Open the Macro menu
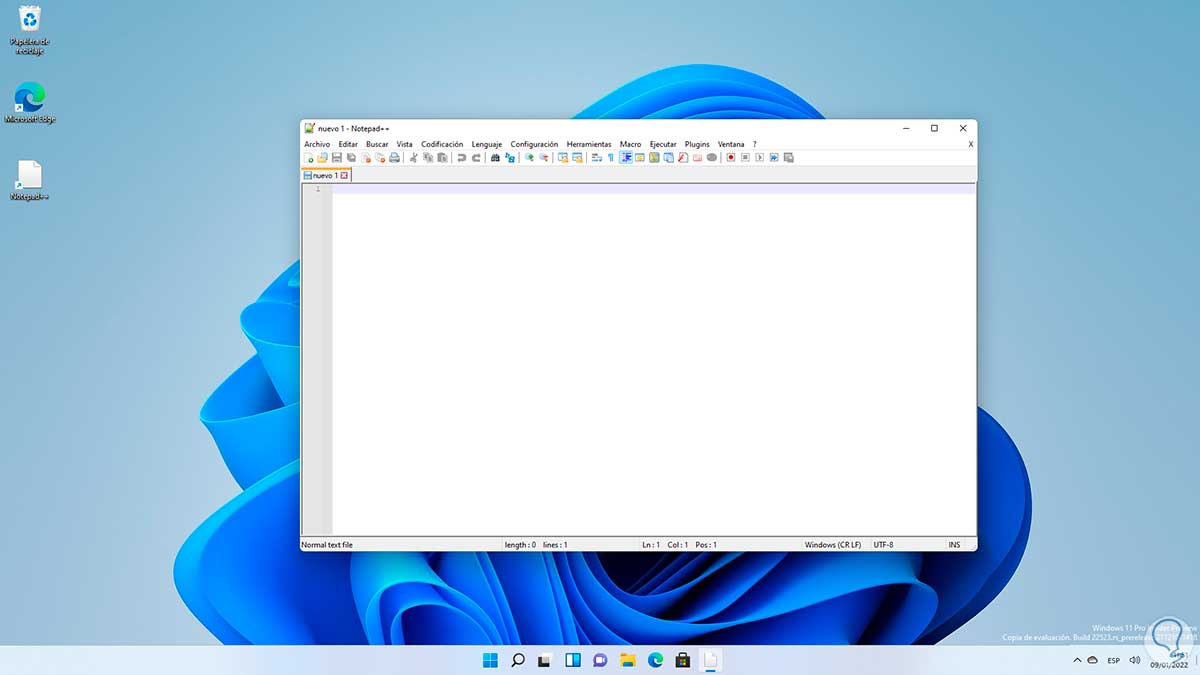This screenshot has width=1200, height=675. pos(630,144)
